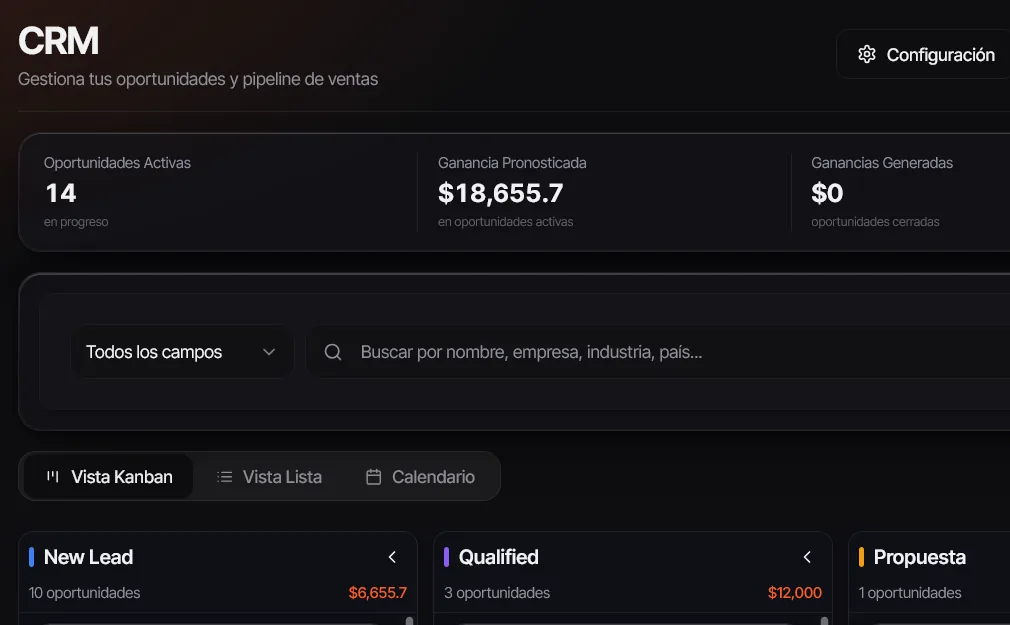The width and height of the screenshot is (1010, 625).
Task: Switch to the Vista Lista tab
Action: 269,477
